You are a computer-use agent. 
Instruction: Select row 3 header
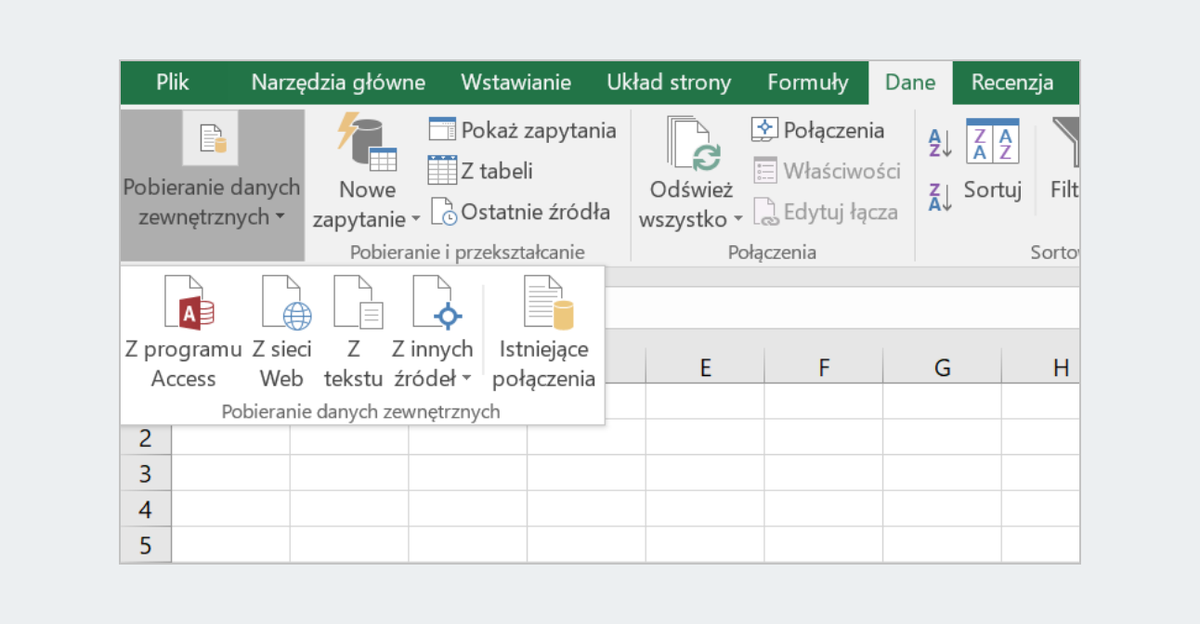pos(146,474)
